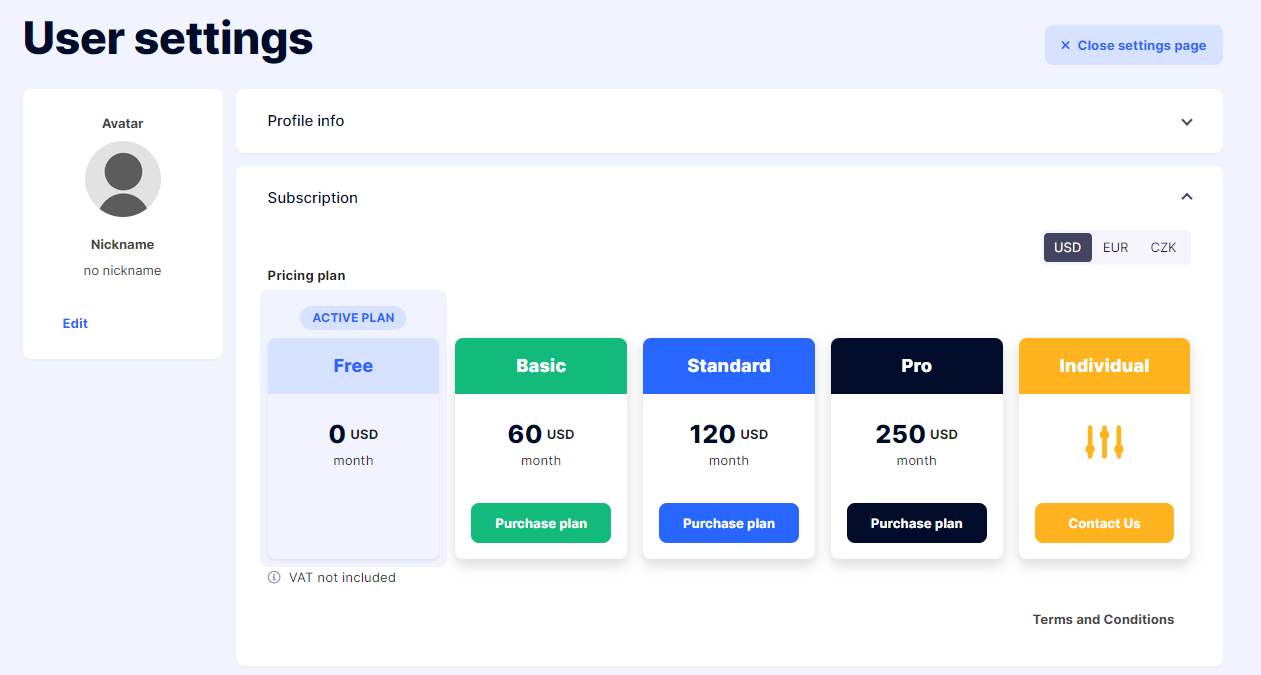Click Contact Us for Individual plan
Viewport: 1261px width, 675px height.
(x=1104, y=523)
